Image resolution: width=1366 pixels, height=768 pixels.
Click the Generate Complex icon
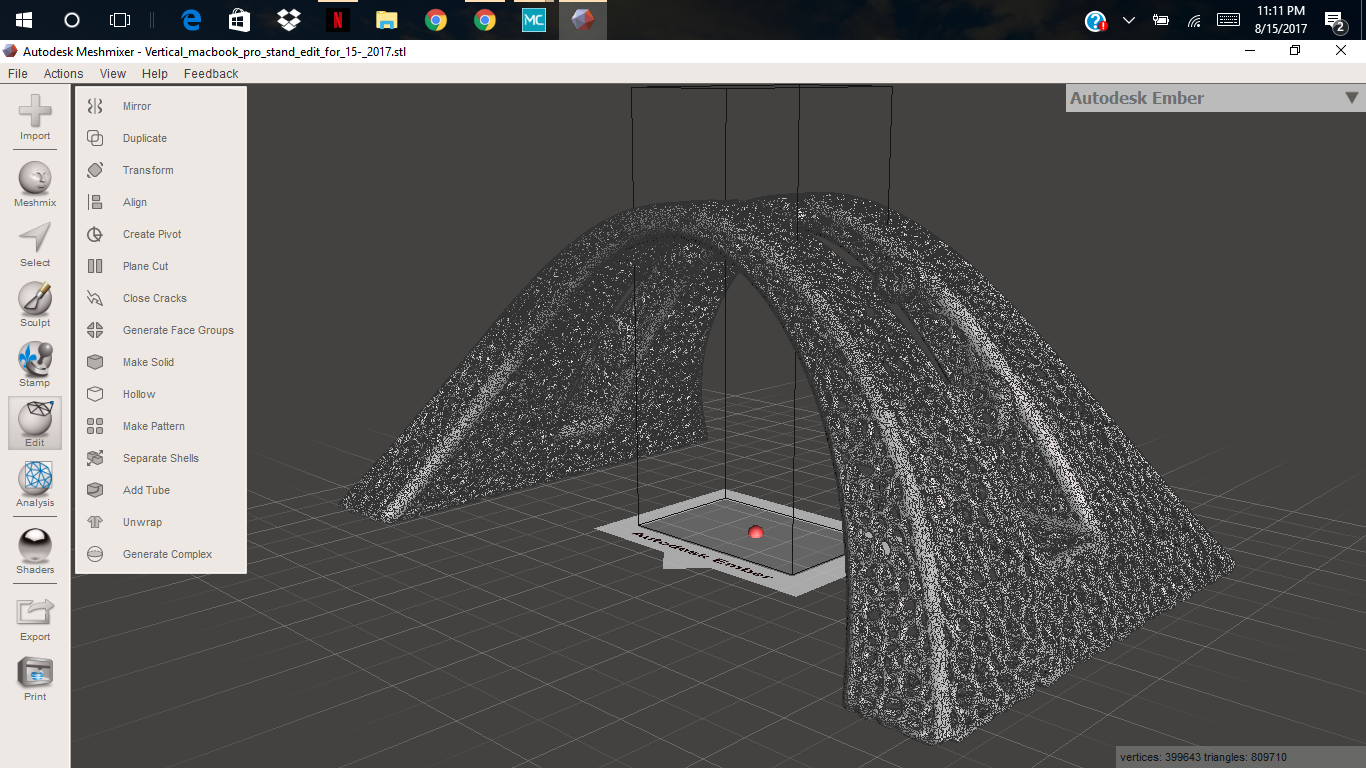95,554
